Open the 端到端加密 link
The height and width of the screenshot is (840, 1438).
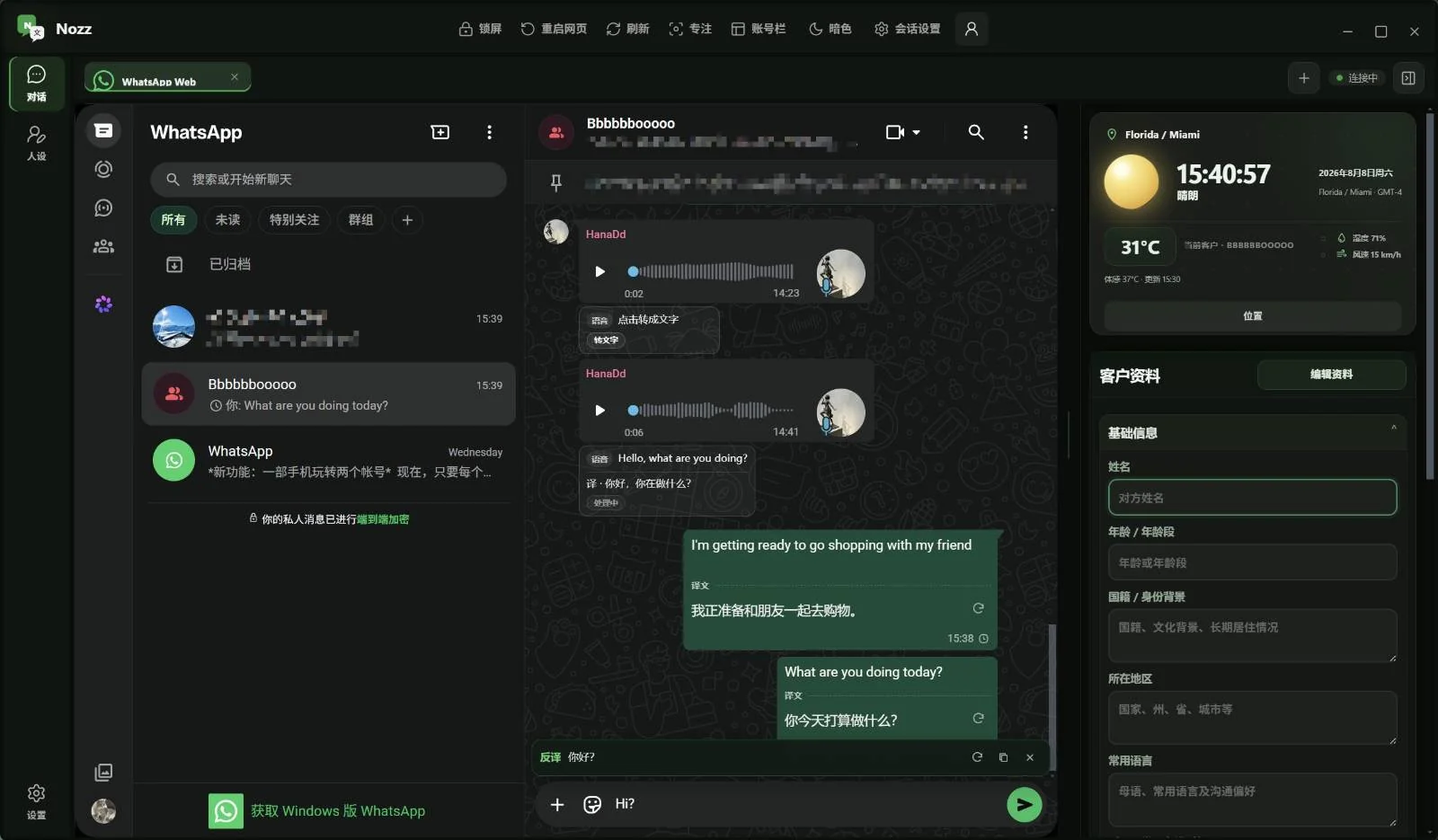pos(383,519)
